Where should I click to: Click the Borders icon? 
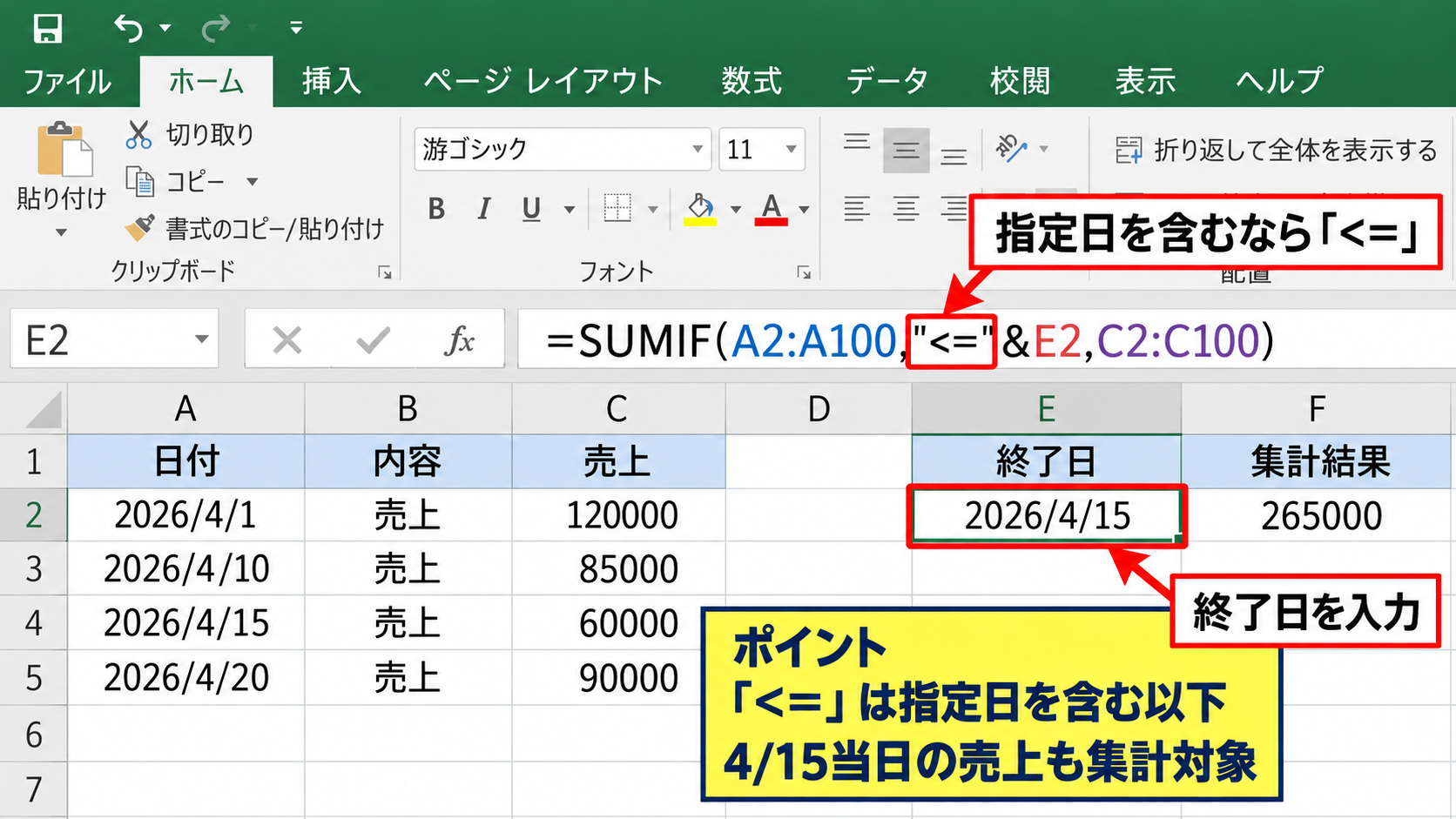point(617,209)
